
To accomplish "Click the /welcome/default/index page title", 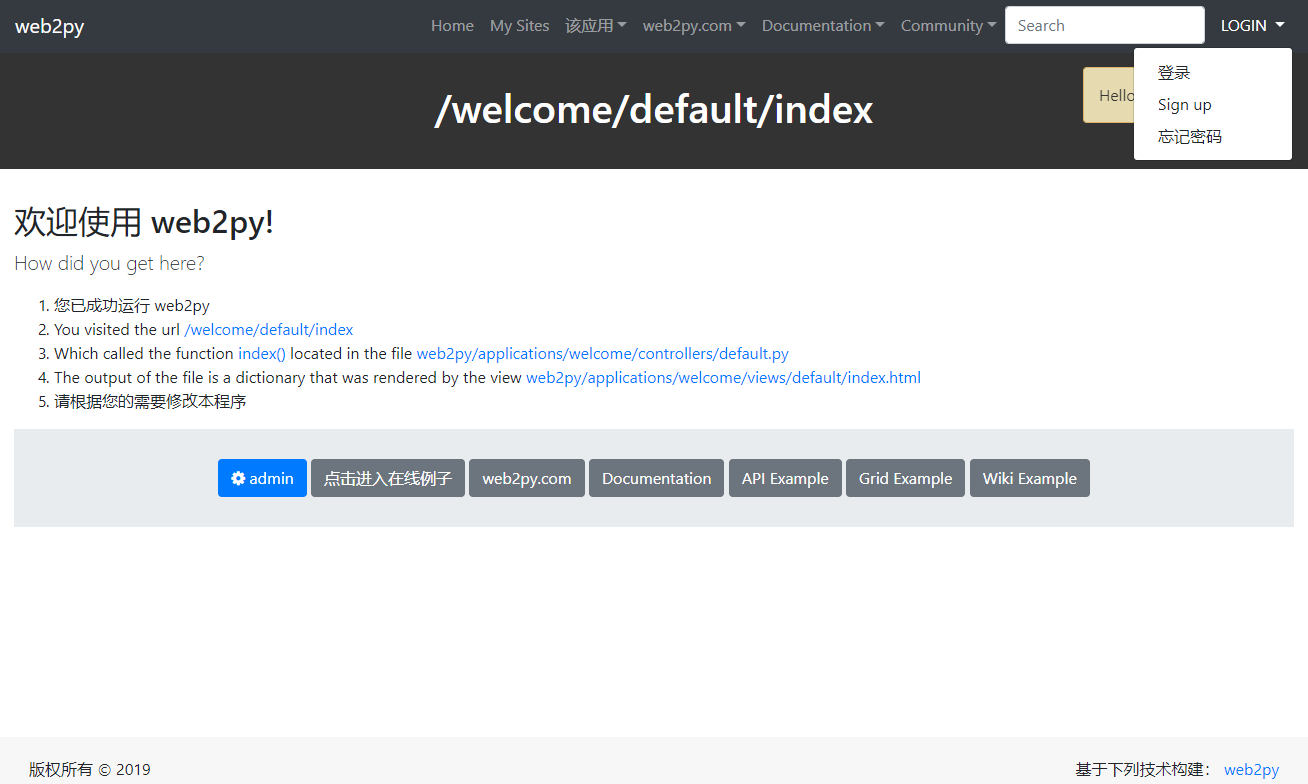I will 654,110.
